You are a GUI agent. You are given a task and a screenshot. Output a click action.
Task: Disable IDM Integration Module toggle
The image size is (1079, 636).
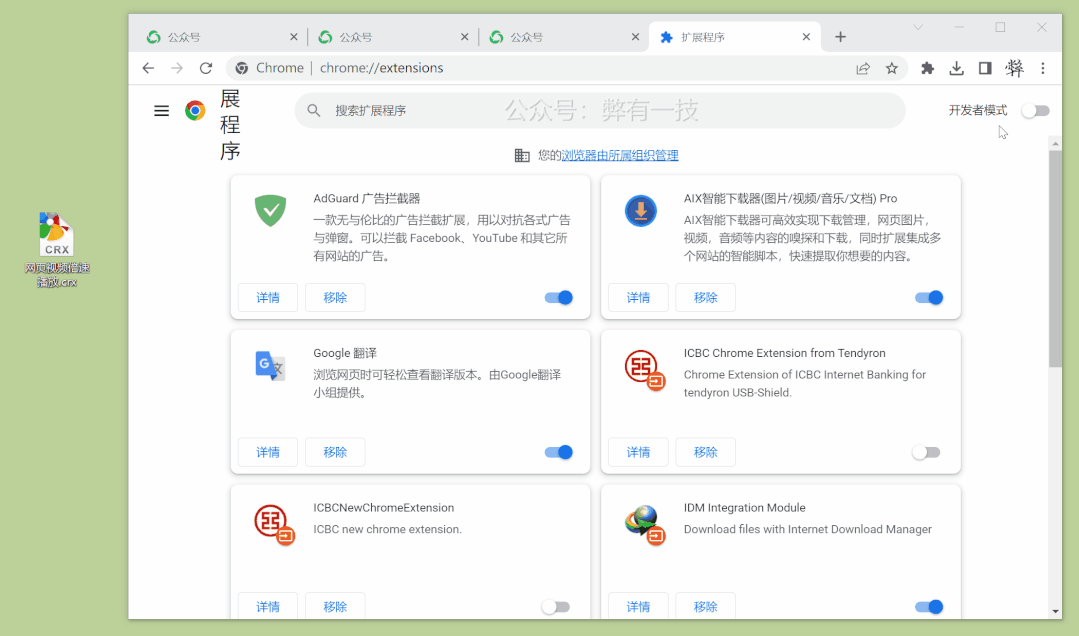(929, 606)
